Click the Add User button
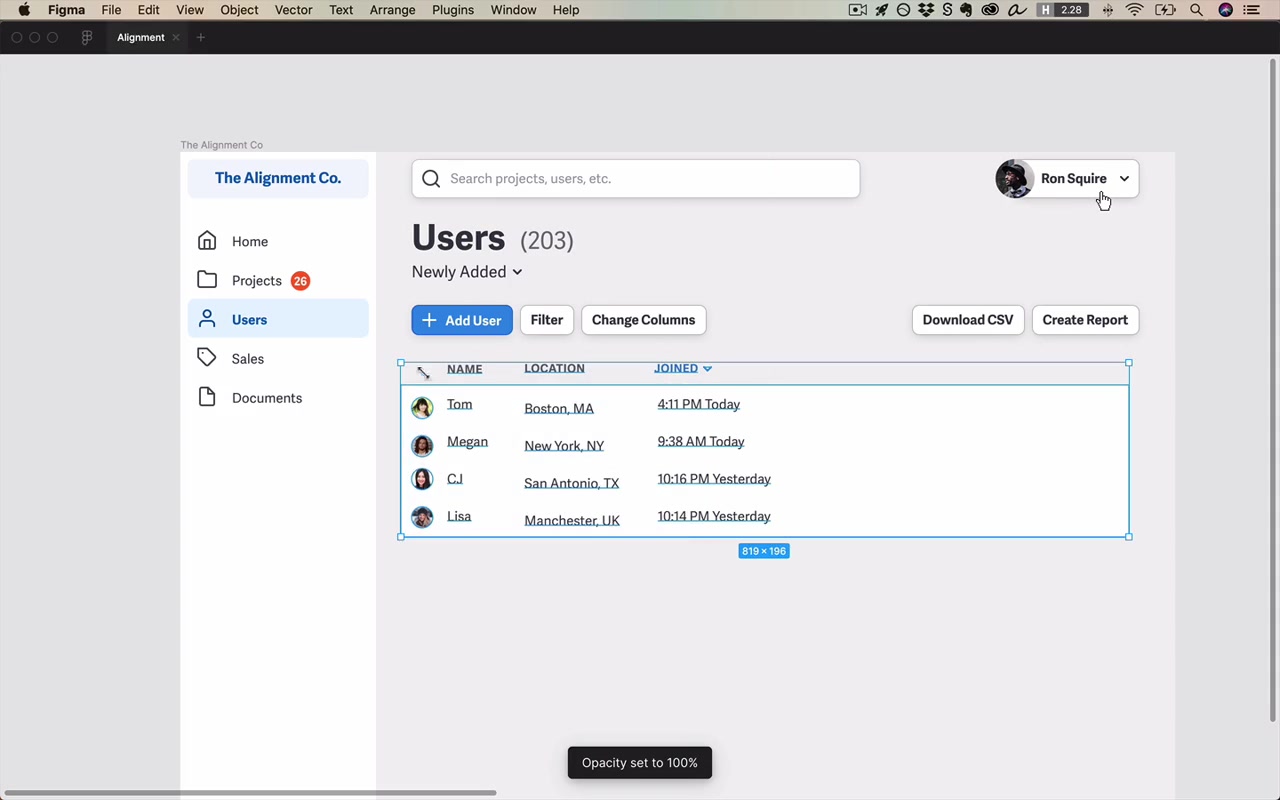 pos(462,320)
